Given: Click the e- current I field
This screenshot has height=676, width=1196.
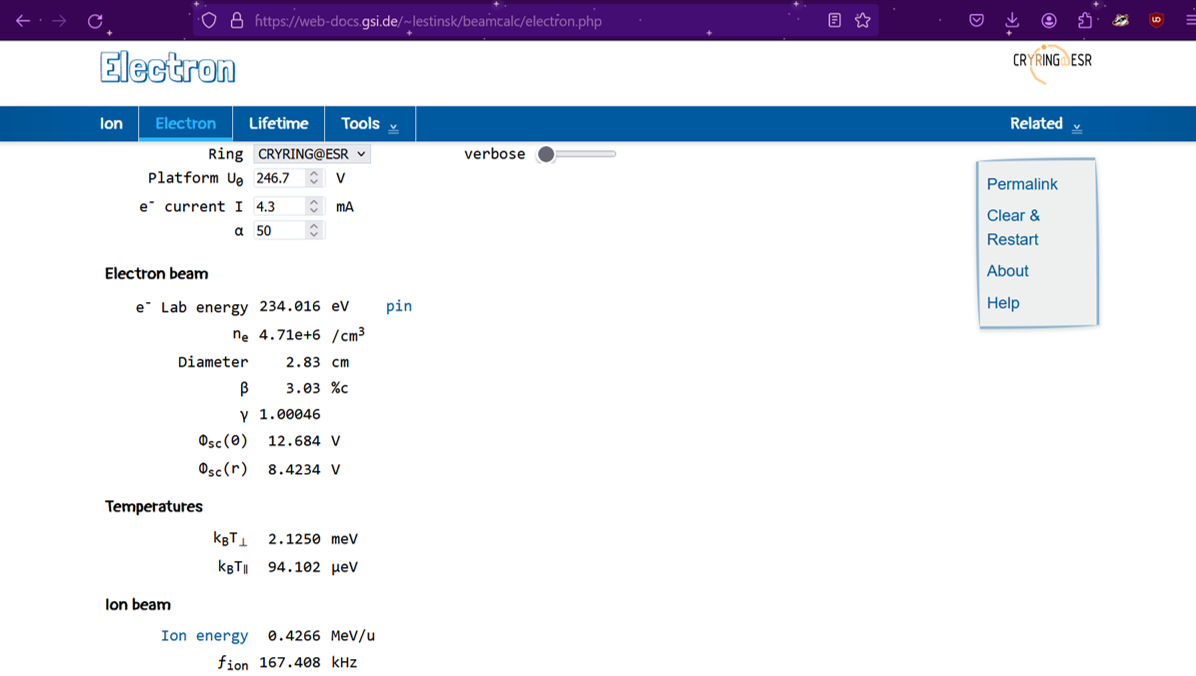Looking at the screenshot, I should point(281,207).
